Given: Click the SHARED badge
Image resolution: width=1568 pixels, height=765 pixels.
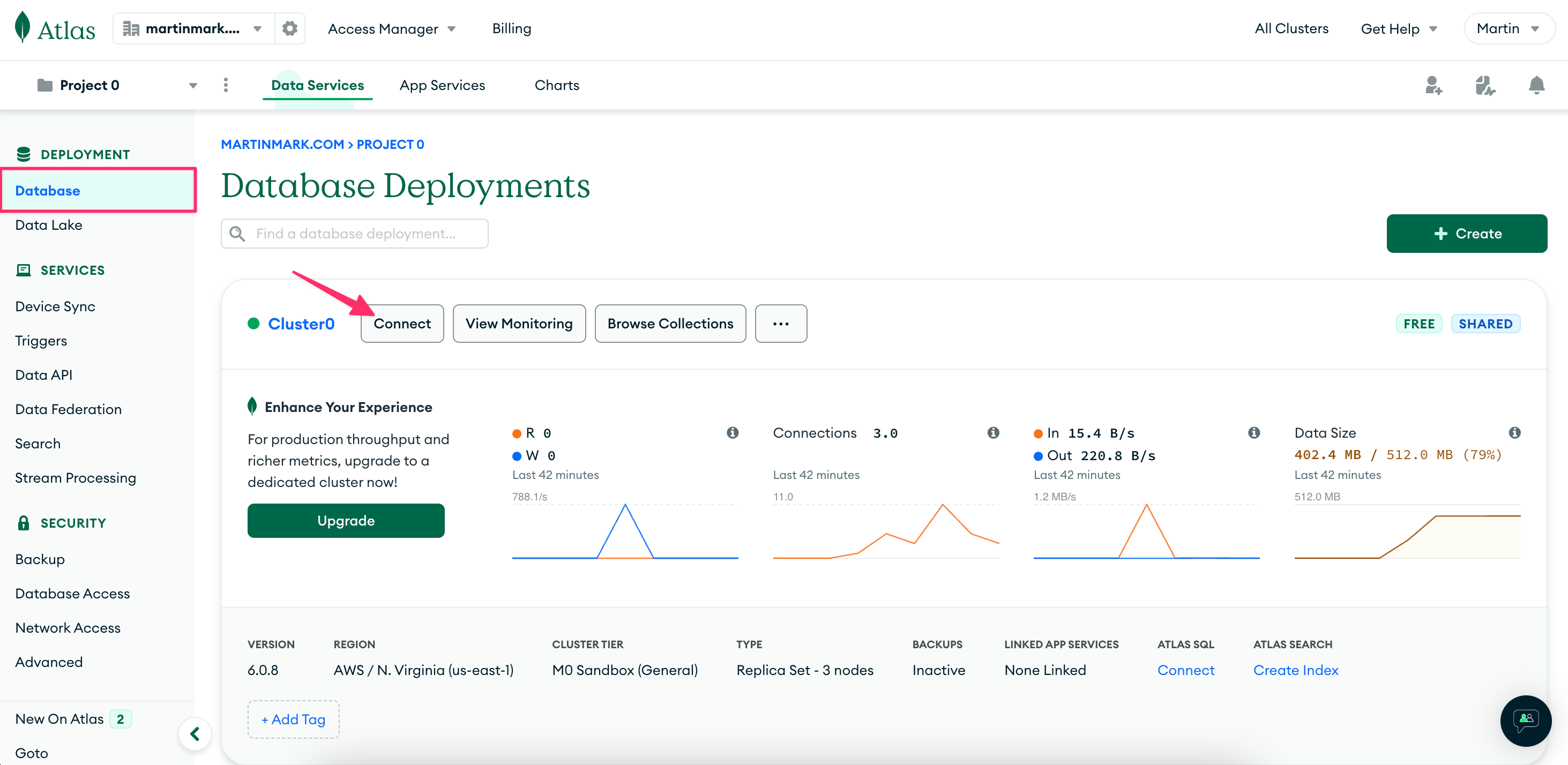Looking at the screenshot, I should tap(1485, 324).
